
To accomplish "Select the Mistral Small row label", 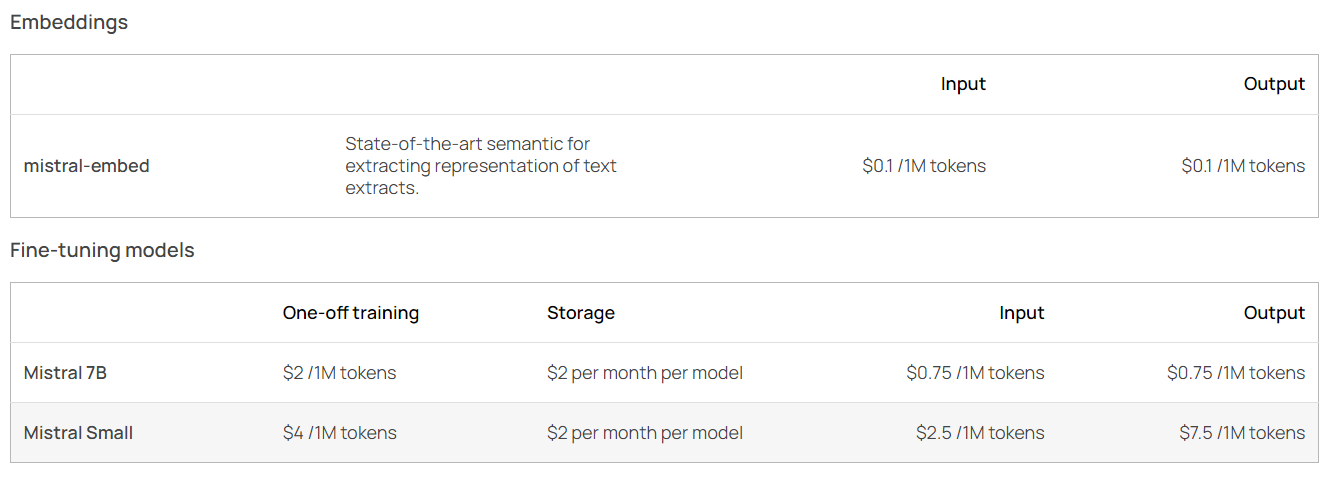I will [x=78, y=433].
